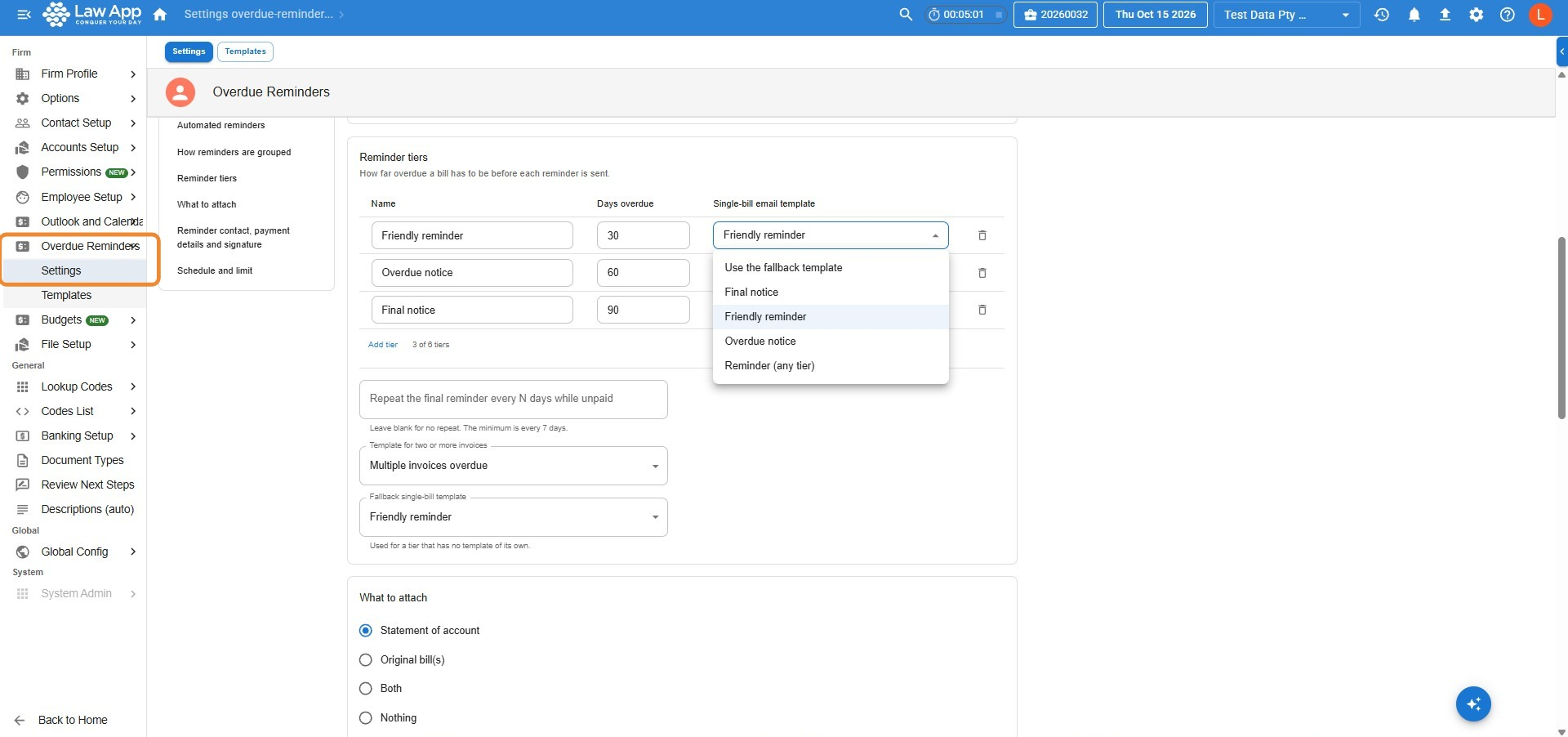
Task: Open the settings gear icon
Action: pyautogui.click(x=1477, y=15)
